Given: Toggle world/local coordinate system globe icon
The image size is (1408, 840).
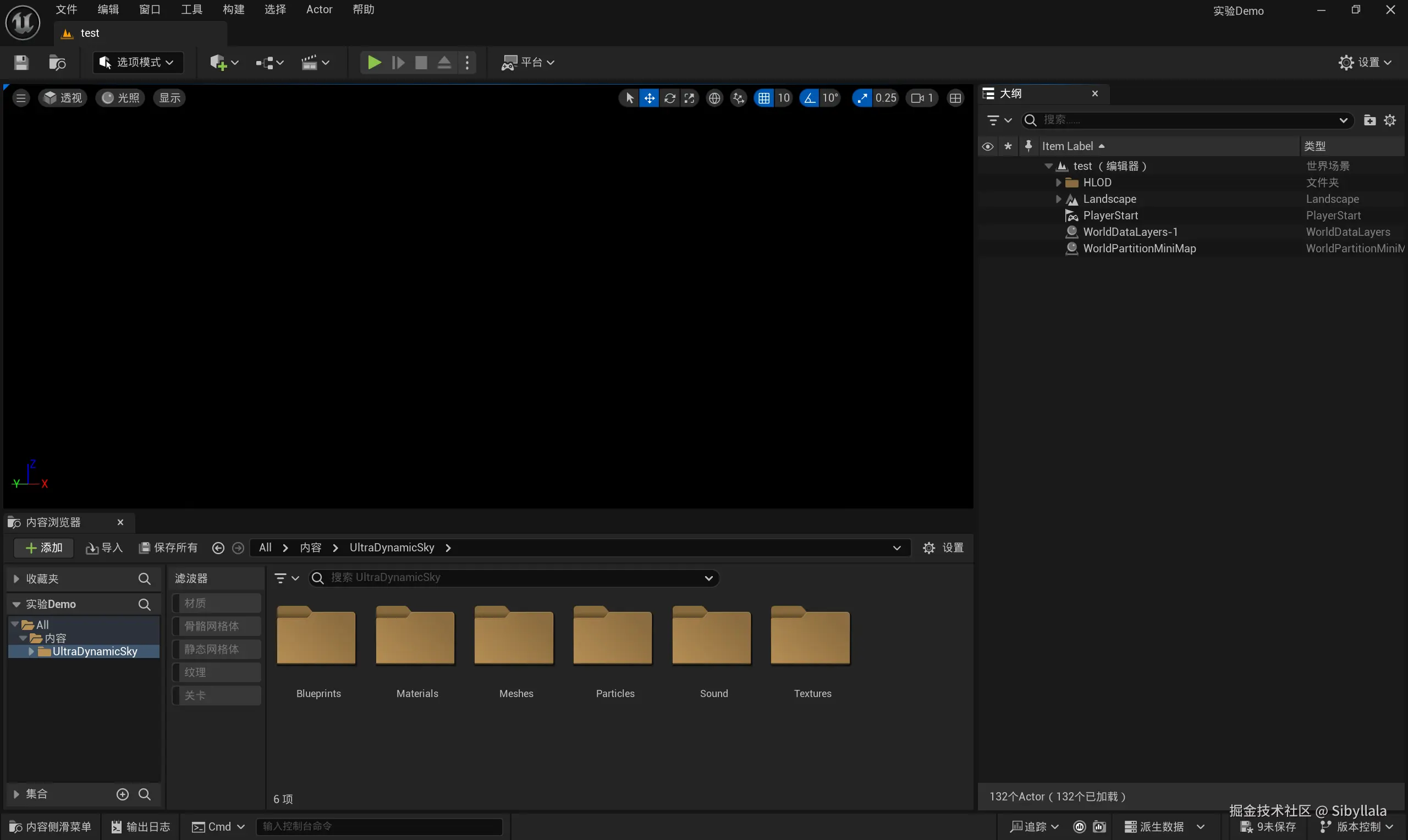Looking at the screenshot, I should 714,98.
